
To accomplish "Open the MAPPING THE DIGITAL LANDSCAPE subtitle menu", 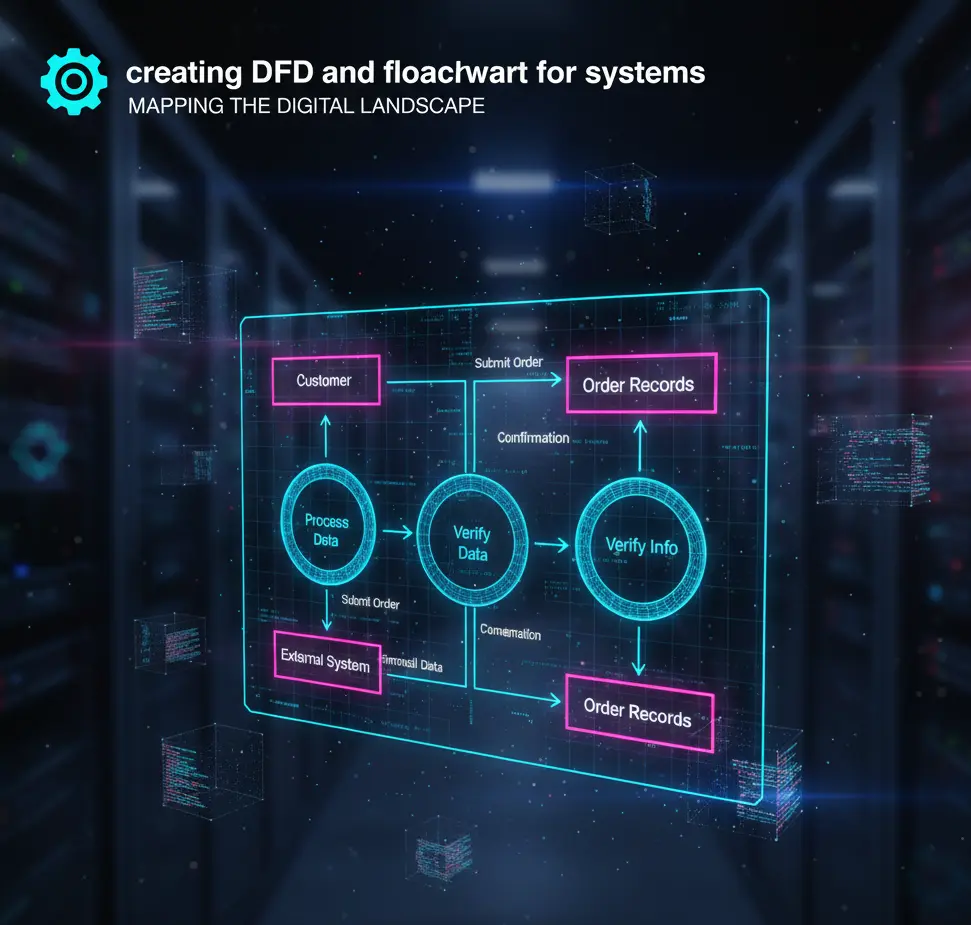I will (x=305, y=106).
